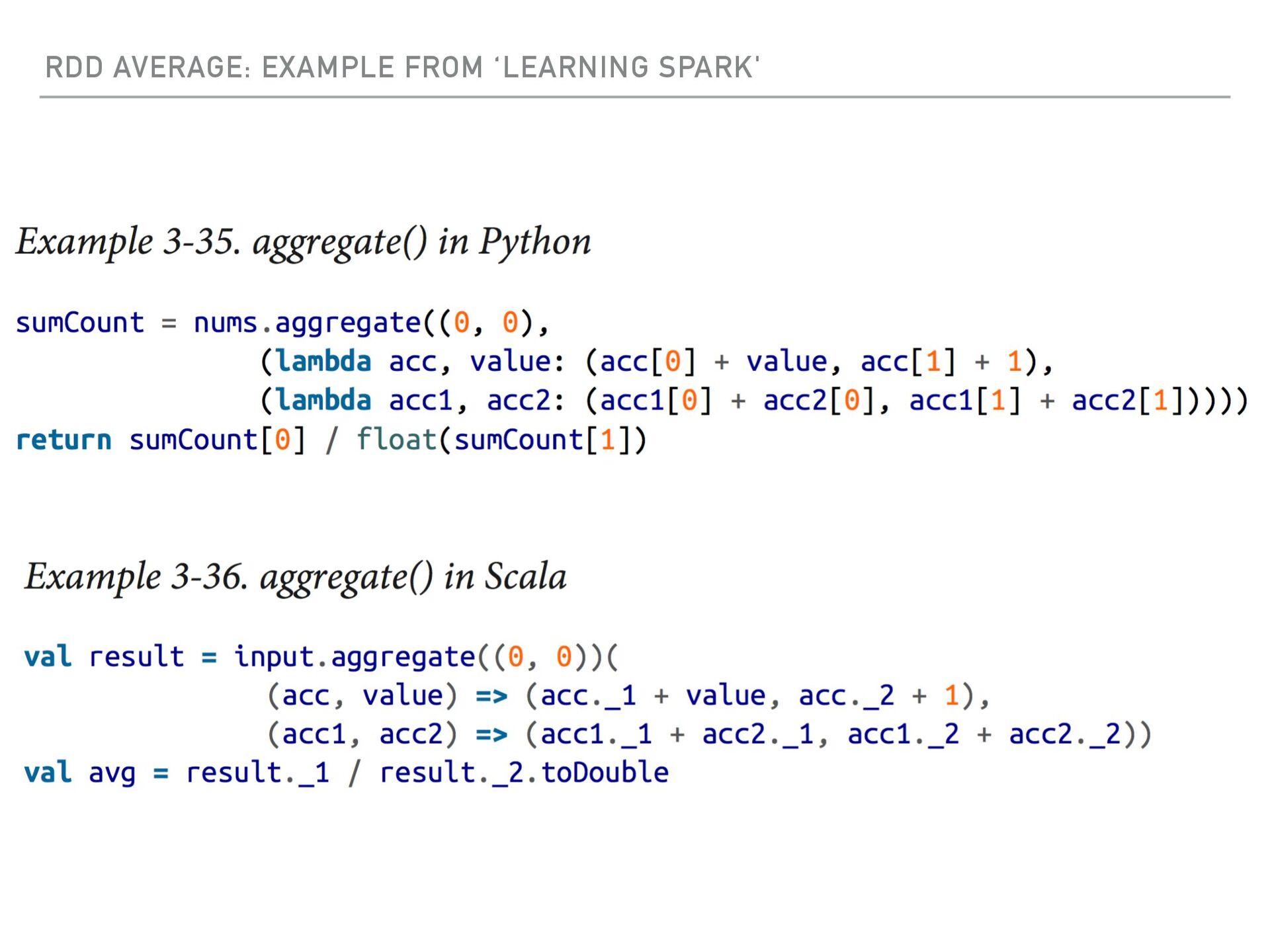Click 'val result' at the Scala code start
Screen dimensions: 1270x952
coord(104,657)
